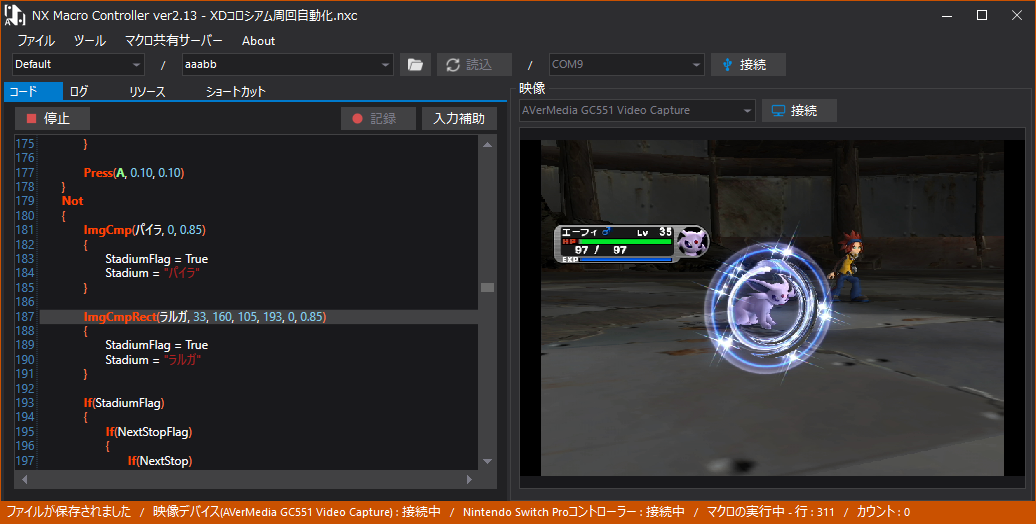The height and width of the screenshot is (524, 1036).
Task: Click Stadium = "ラルガ" line
Action: [153, 359]
